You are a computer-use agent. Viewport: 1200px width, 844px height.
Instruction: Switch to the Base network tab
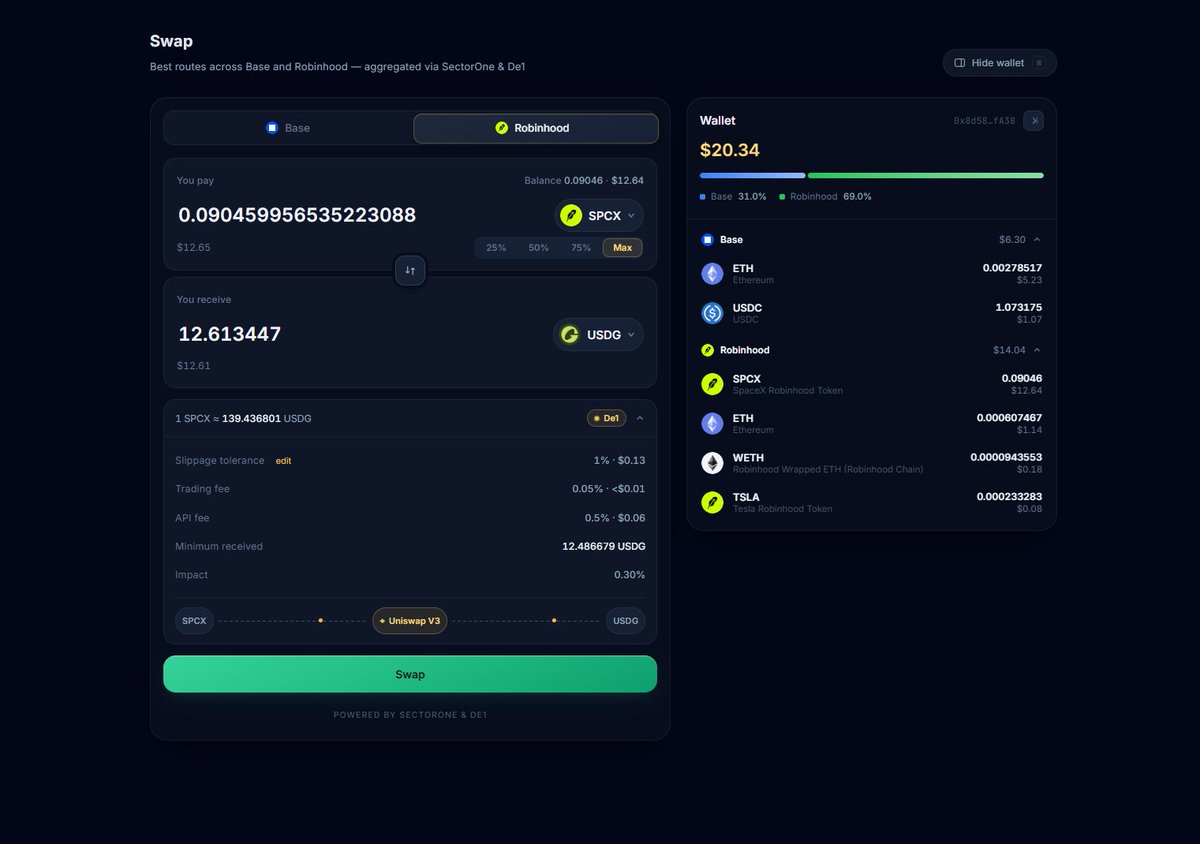coord(288,128)
